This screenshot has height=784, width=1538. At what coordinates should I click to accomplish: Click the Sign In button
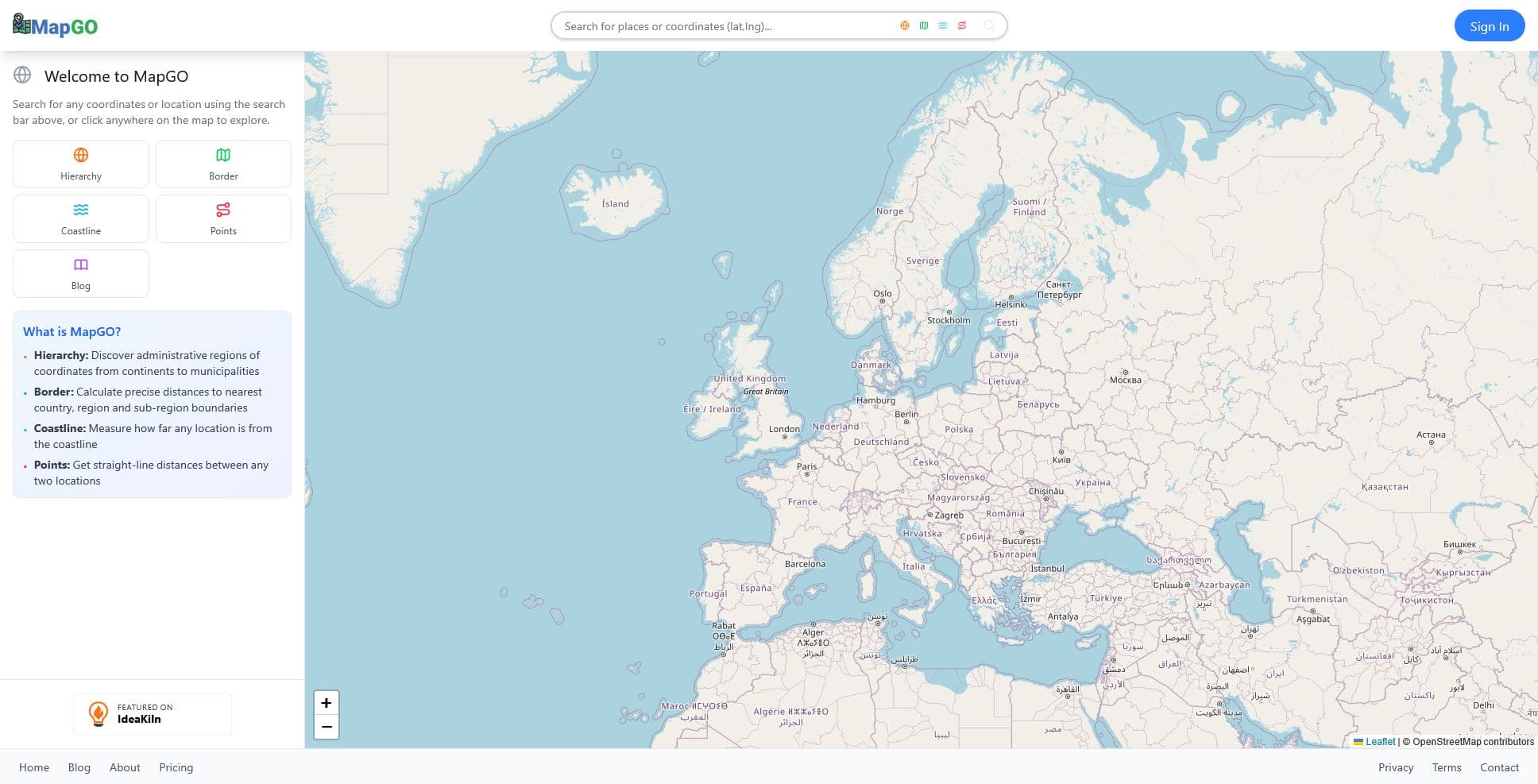click(x=1489, y=25)
